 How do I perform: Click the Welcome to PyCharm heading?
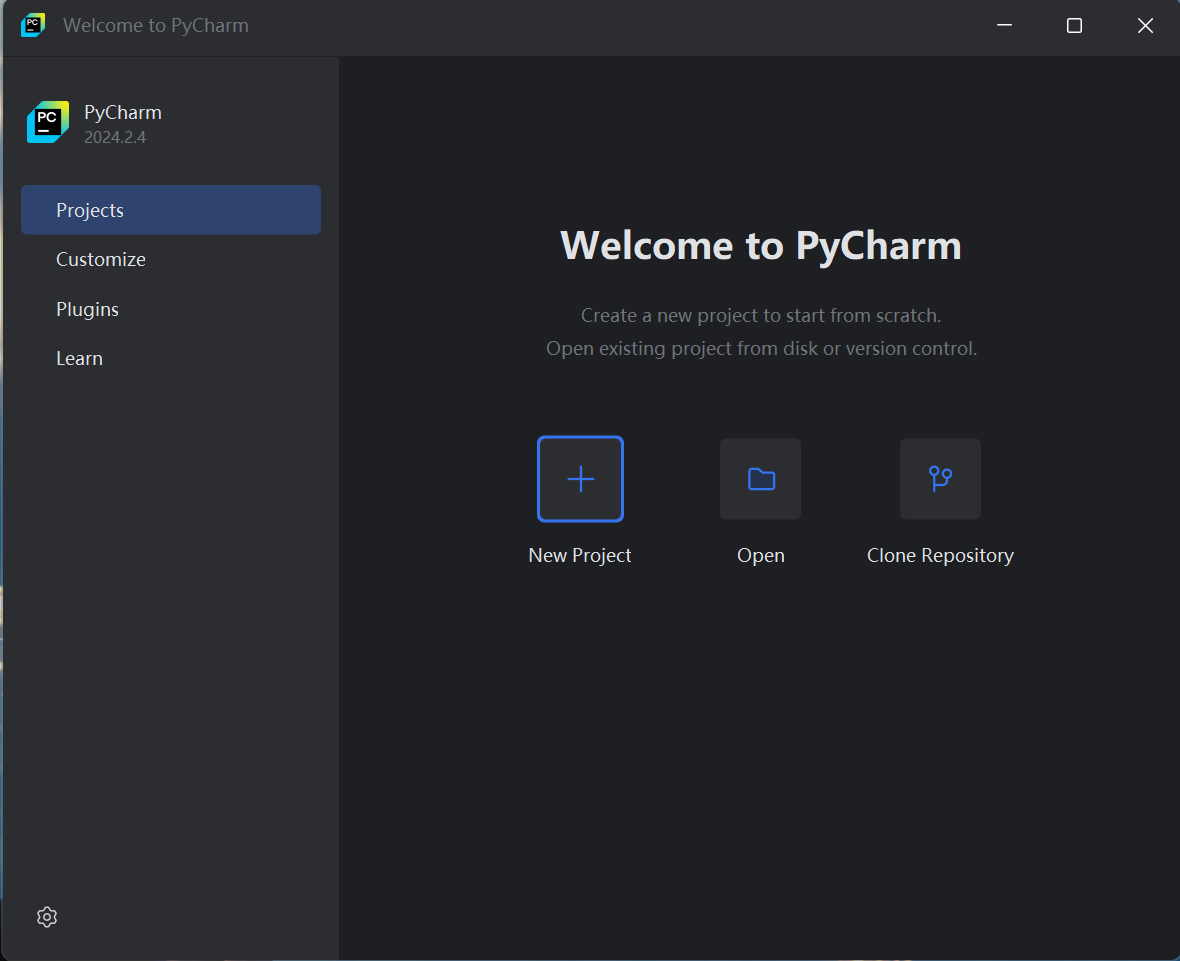coord(761,245)
